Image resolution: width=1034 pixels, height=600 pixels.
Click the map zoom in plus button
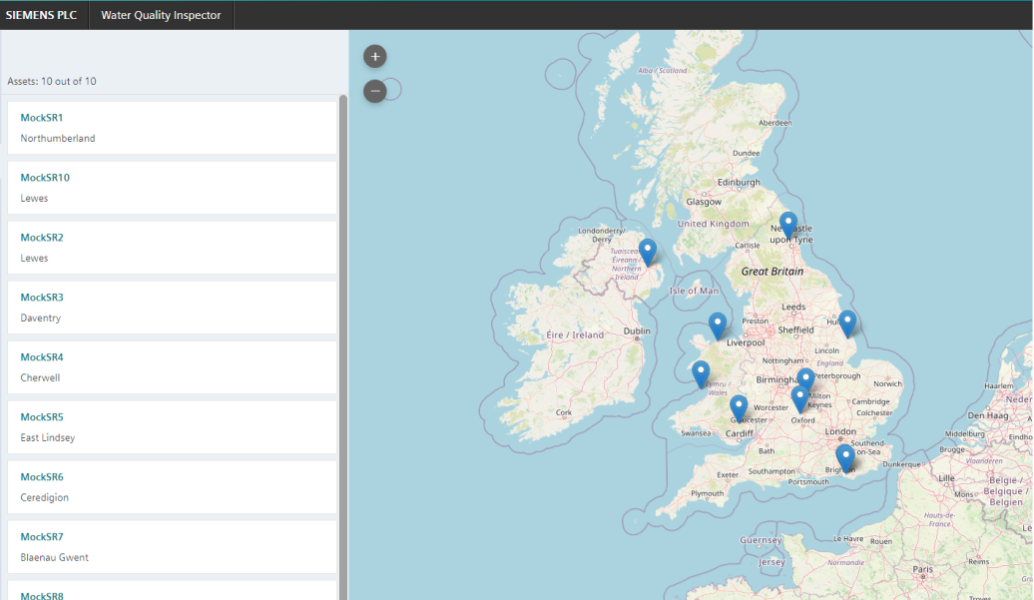[375, 57]
